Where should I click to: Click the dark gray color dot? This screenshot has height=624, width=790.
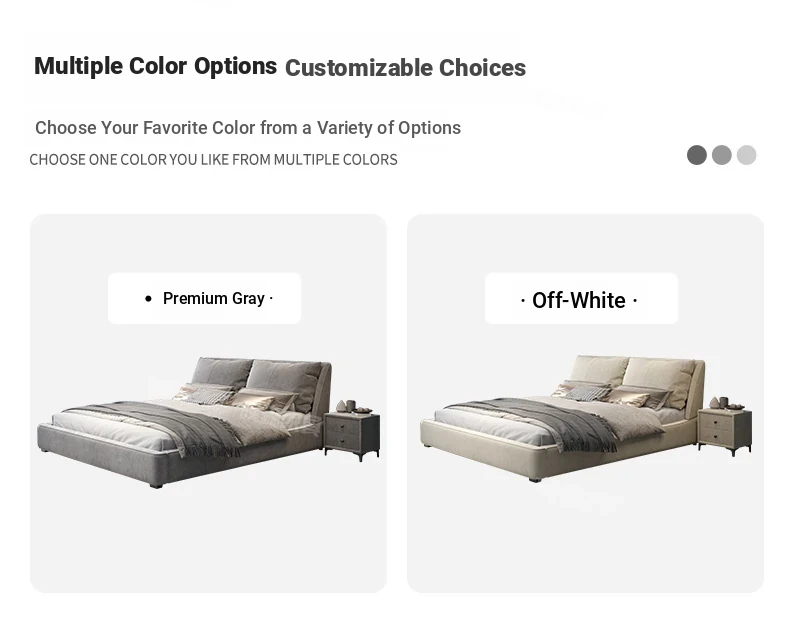pyautogui.click(x=697, y=155)
